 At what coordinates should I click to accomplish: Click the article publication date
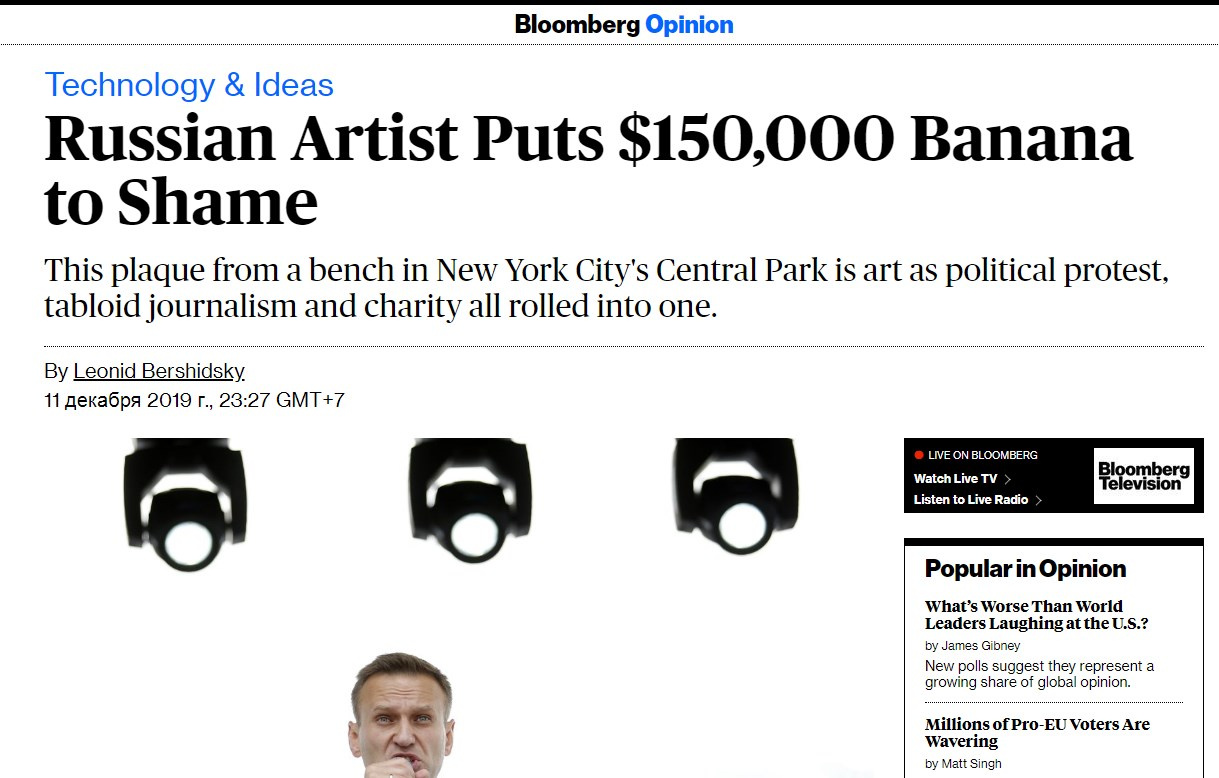(x=194, y=401)
